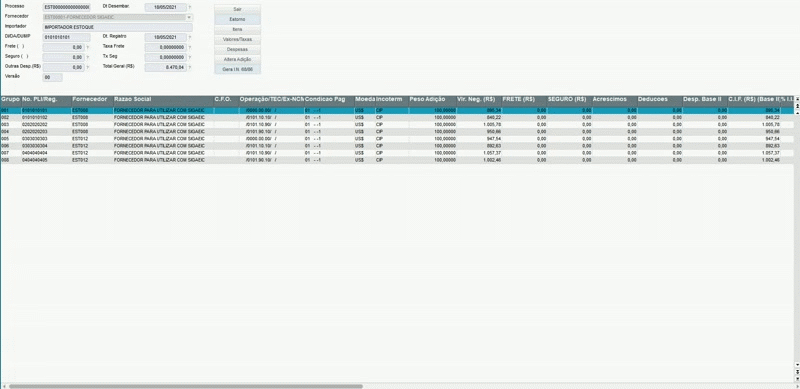Image resolution: width=800 pixels, height=389 pixels.
Task: Focus the DI/DA/DUIMP number field
Action: 66,37
